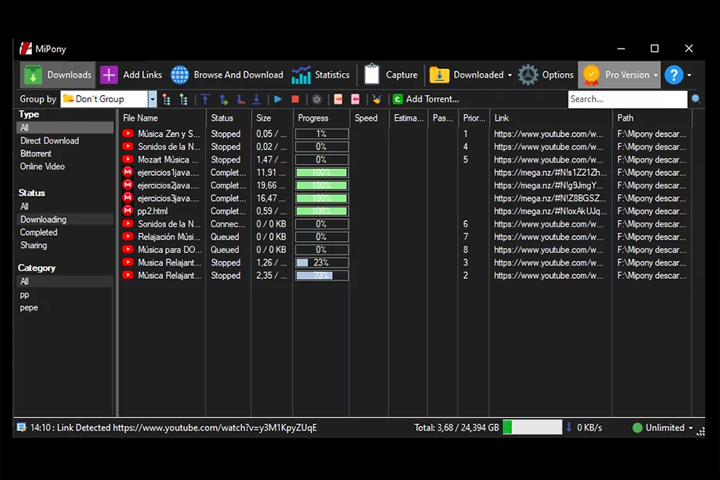
Task: Open Options gear
Action: (x=528, y=75)
